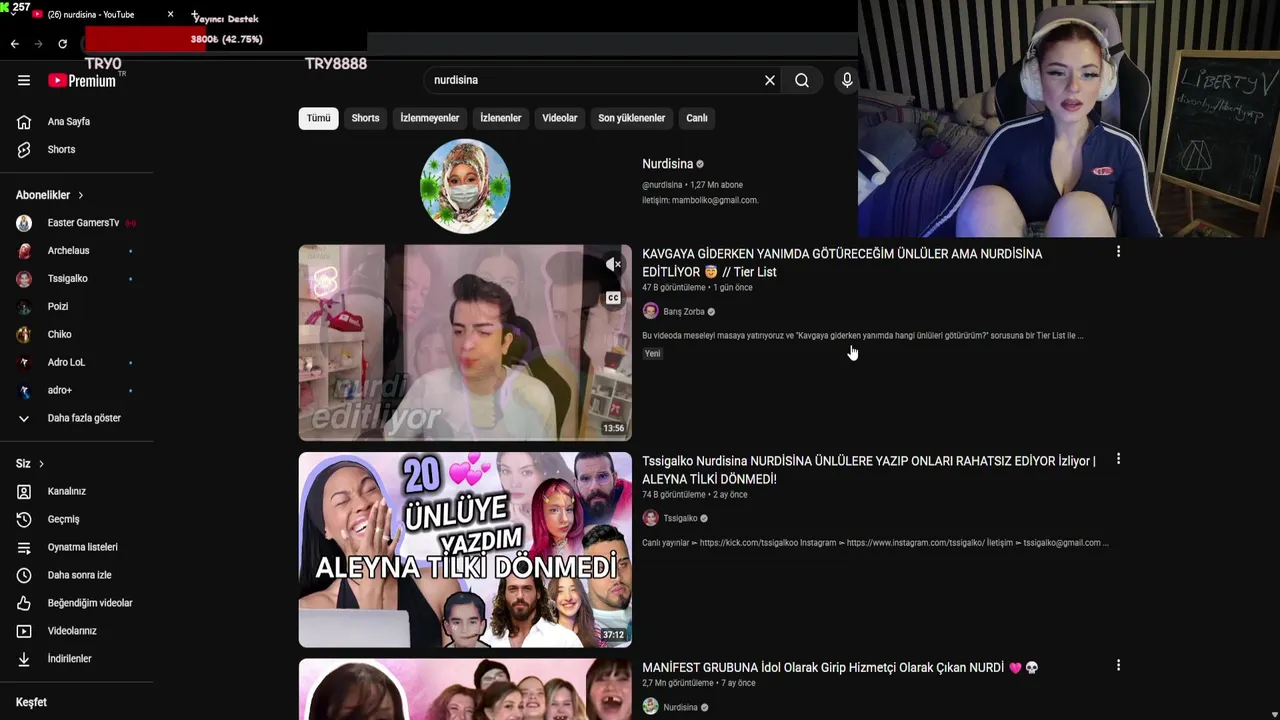Clear the search box with X

pyautogui.click(x=770, y=80)
